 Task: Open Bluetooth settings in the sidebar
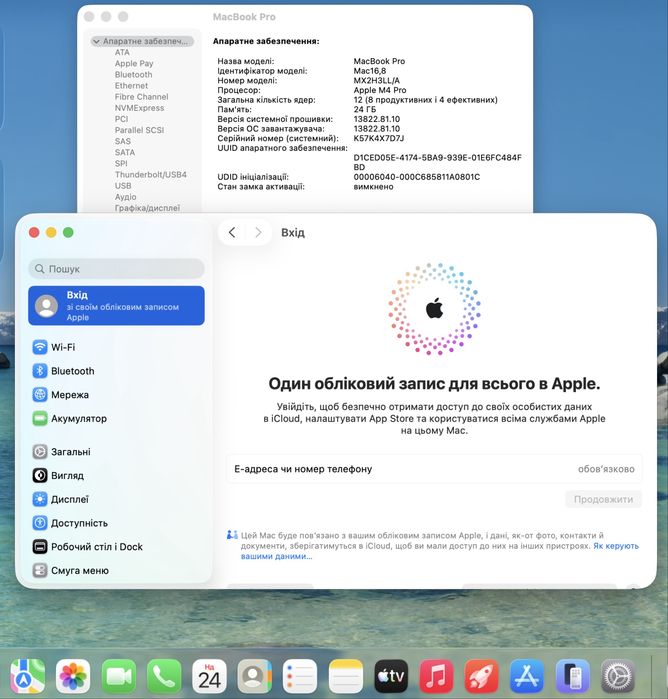pos(116,371)
